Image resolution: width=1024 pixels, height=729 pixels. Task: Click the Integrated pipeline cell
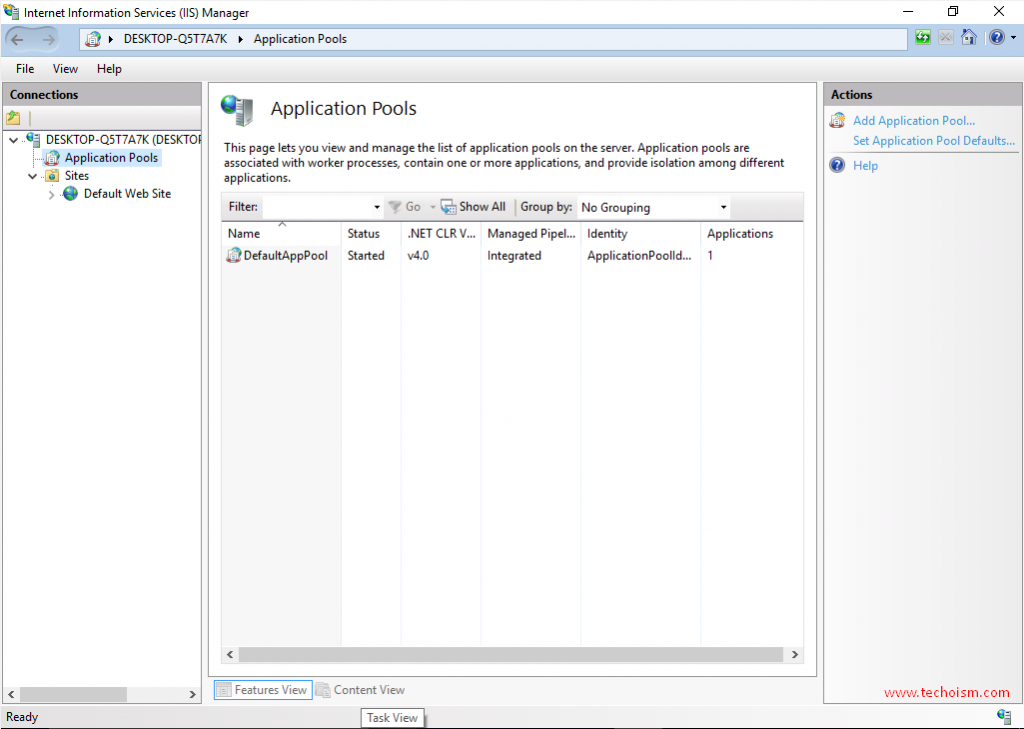(514, 255)
